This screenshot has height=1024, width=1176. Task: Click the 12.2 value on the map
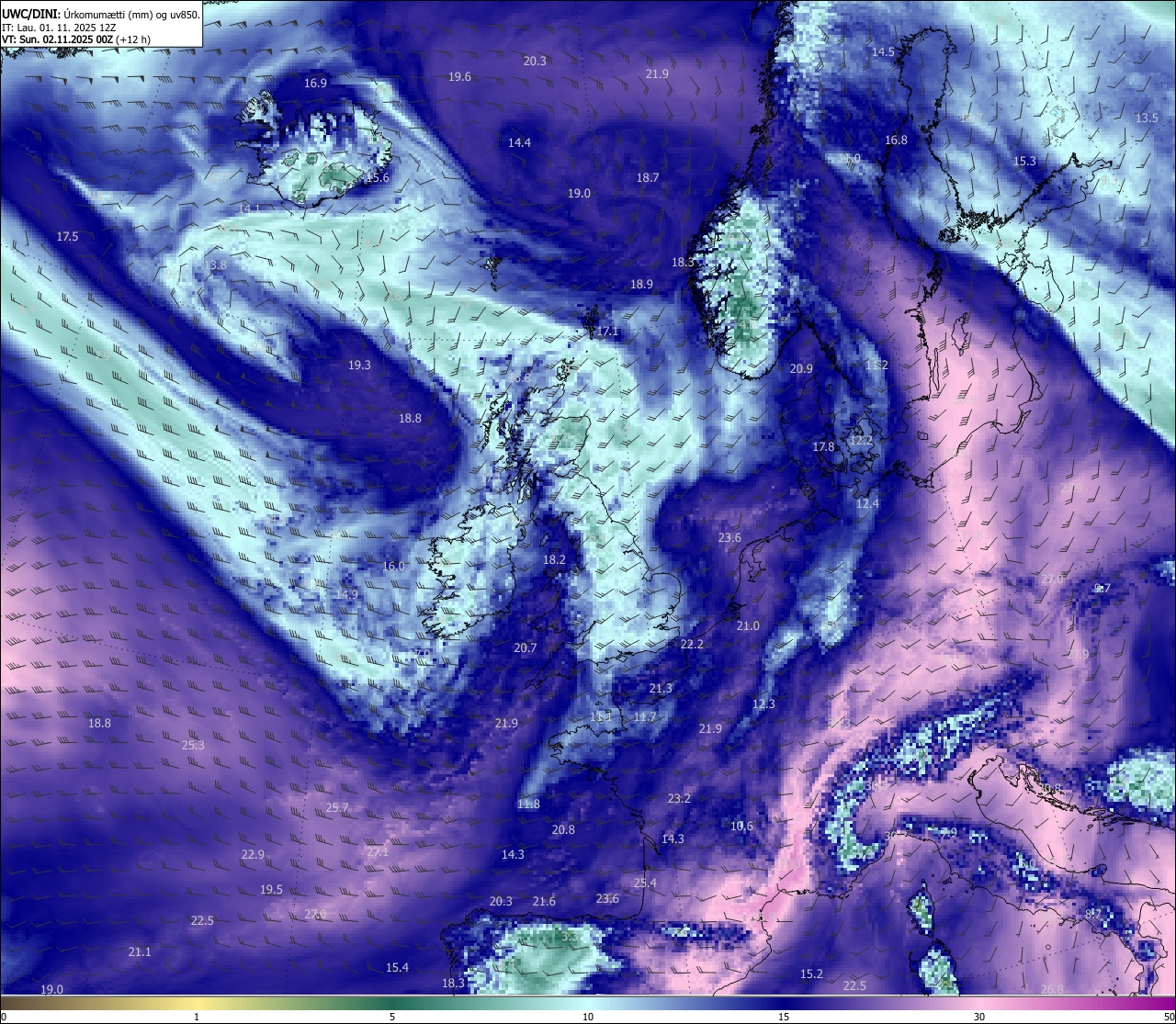[861, 440]
